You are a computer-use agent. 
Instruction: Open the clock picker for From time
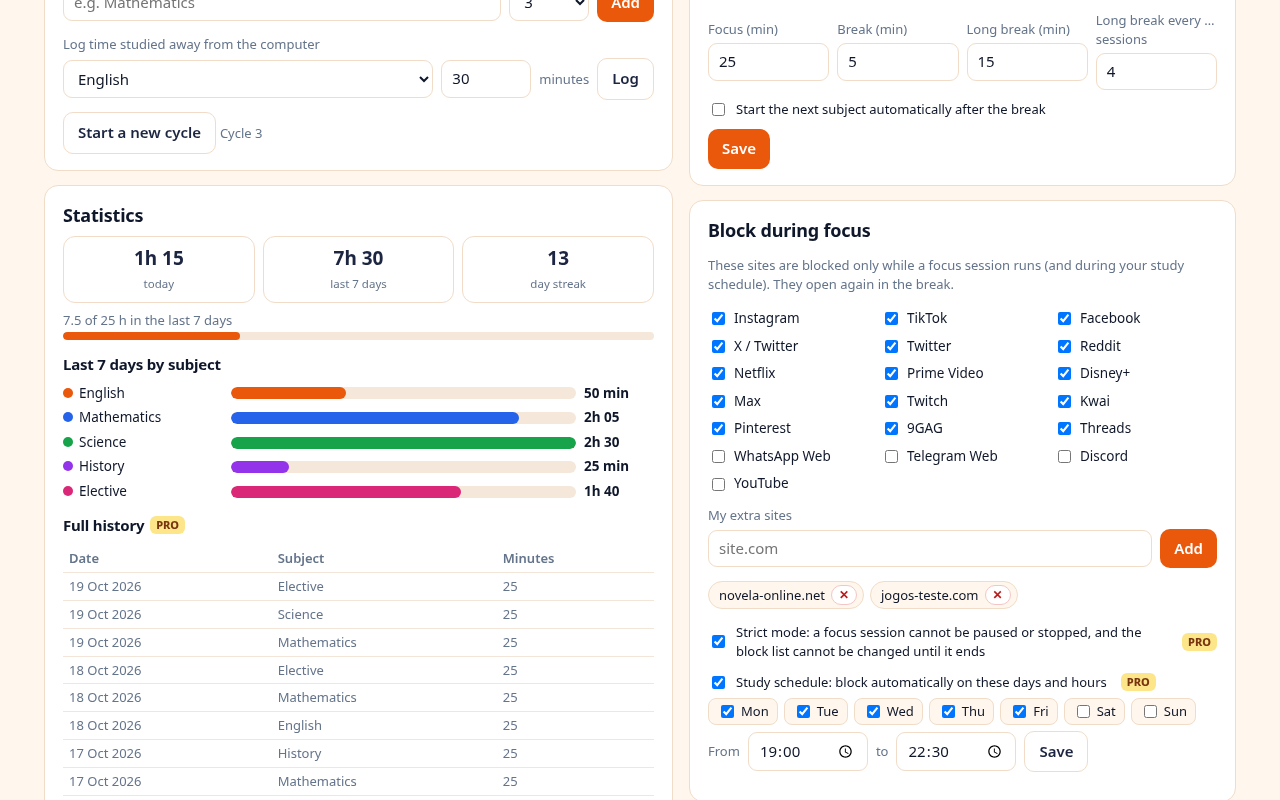(x=845, y=752)
